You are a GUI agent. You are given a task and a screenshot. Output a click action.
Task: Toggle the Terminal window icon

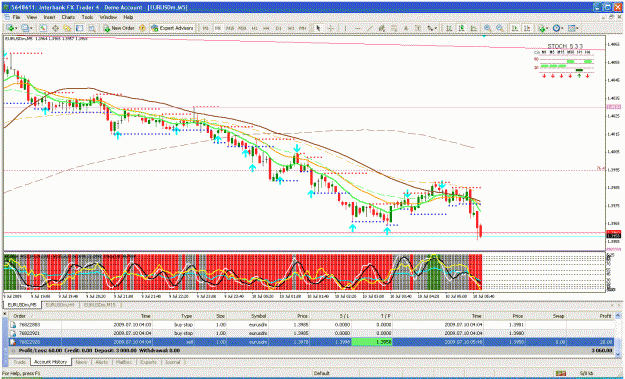tap(79, 28)
